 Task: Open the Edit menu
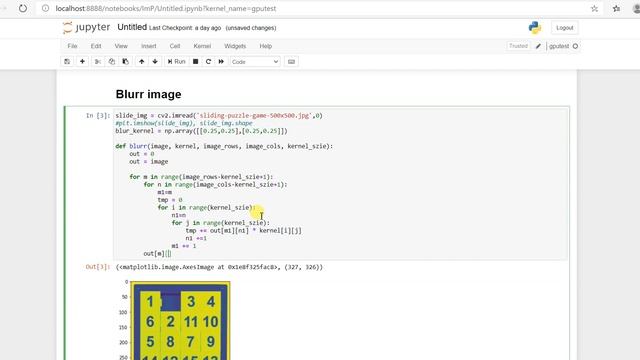[96, 46]
